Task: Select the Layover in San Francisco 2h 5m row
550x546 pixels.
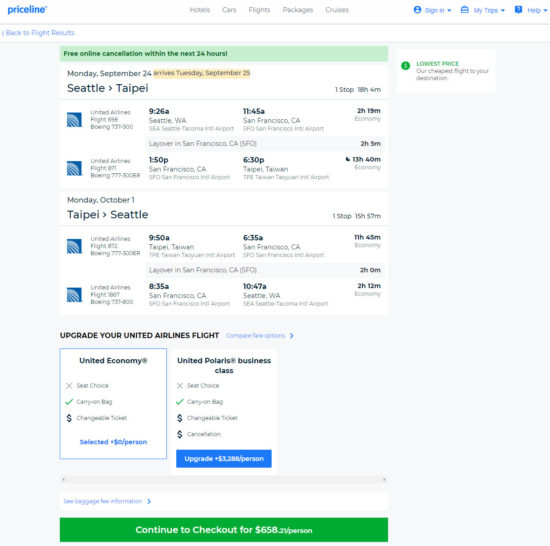Action: [x=265, y=144]
